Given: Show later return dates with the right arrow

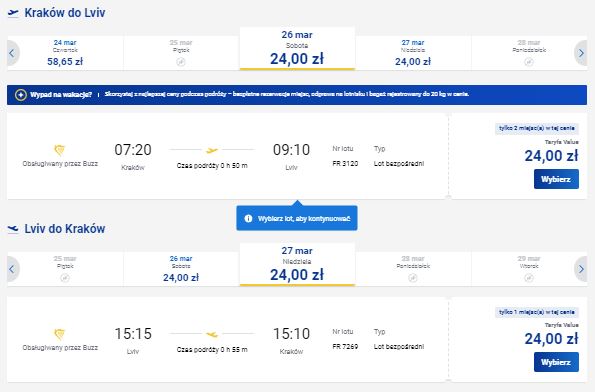Looking at the screenshot, I should click(x=581, y=269).
